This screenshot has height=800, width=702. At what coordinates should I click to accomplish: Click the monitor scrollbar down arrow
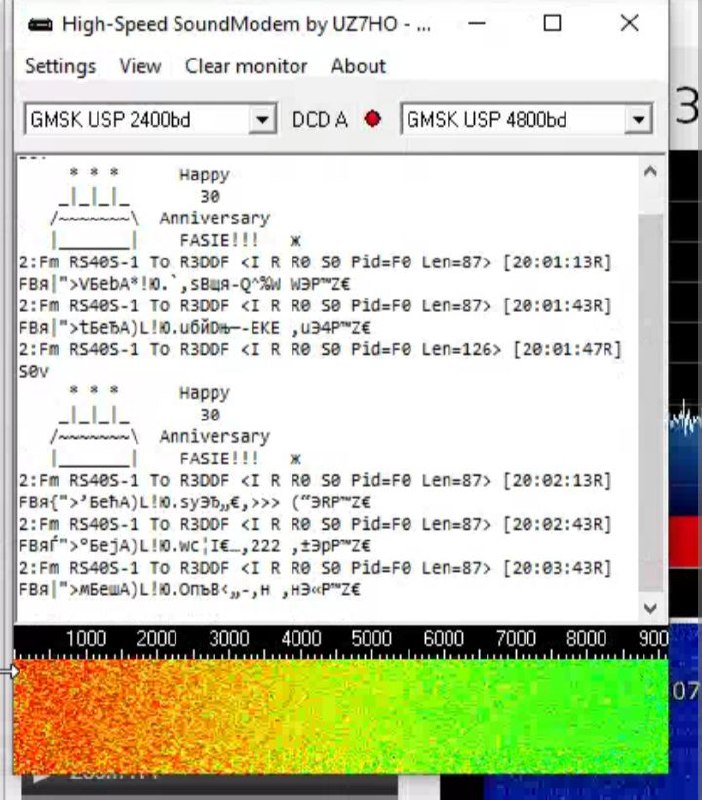pos(650,607)
